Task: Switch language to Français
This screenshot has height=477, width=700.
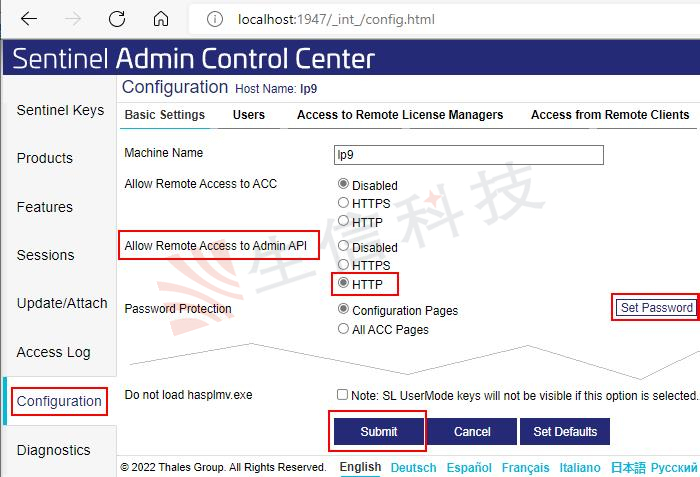Action: tap(525, 468)
